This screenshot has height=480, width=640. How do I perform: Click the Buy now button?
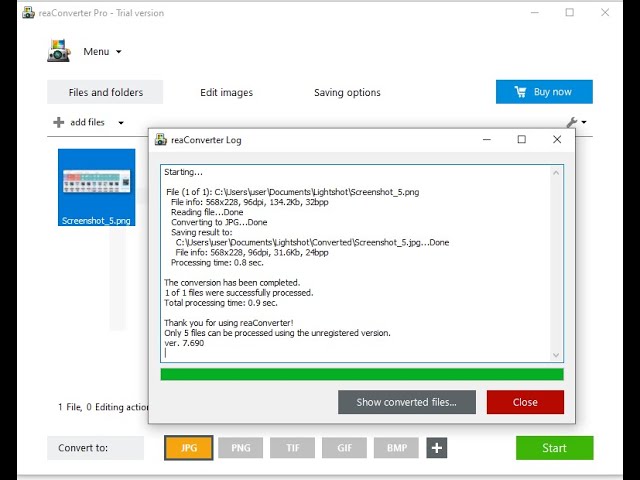pos(544,92)
